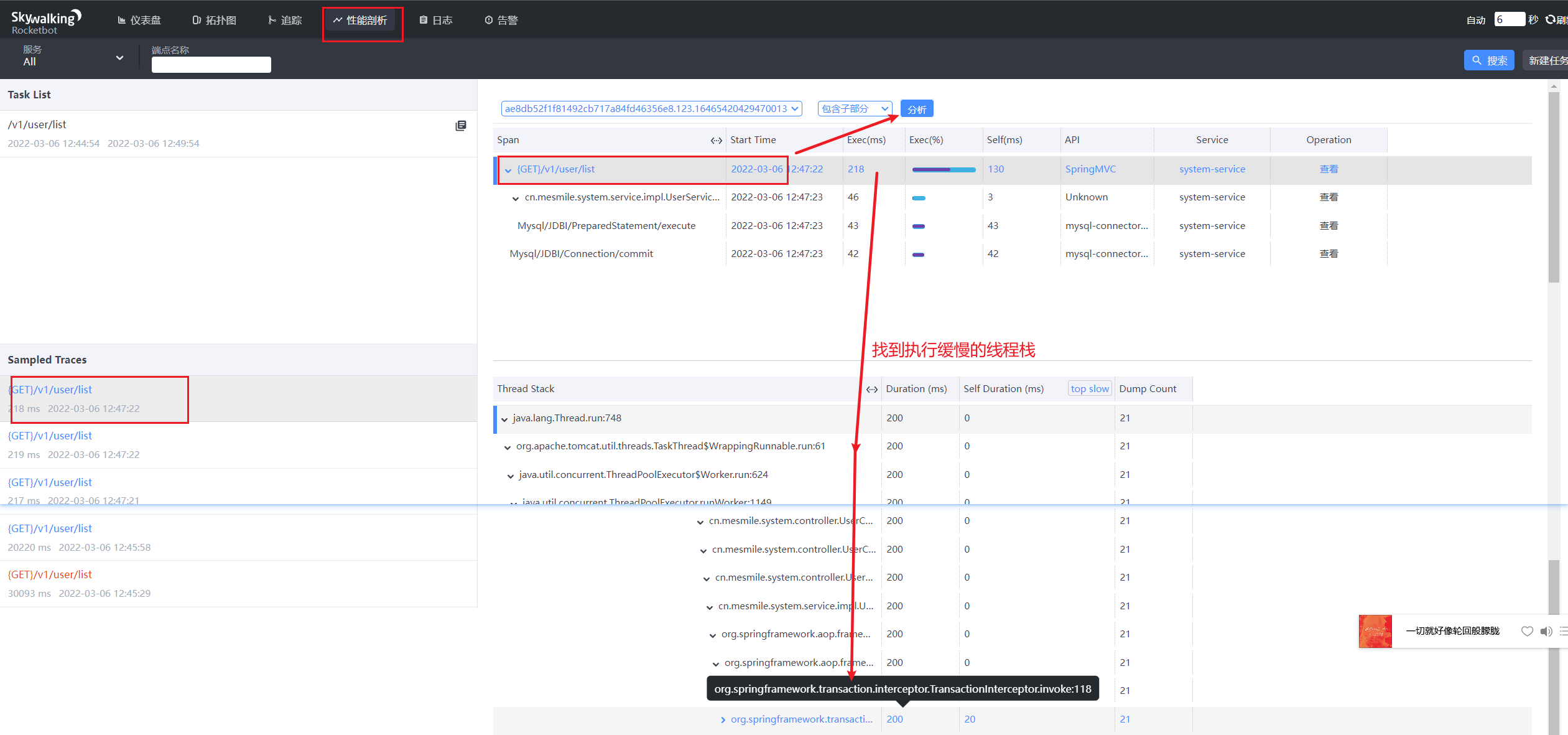The width and height of the screenshot is (1568, 735).
Task: Switch to the 拓扑图 topology tab
Action: [215, 21]
